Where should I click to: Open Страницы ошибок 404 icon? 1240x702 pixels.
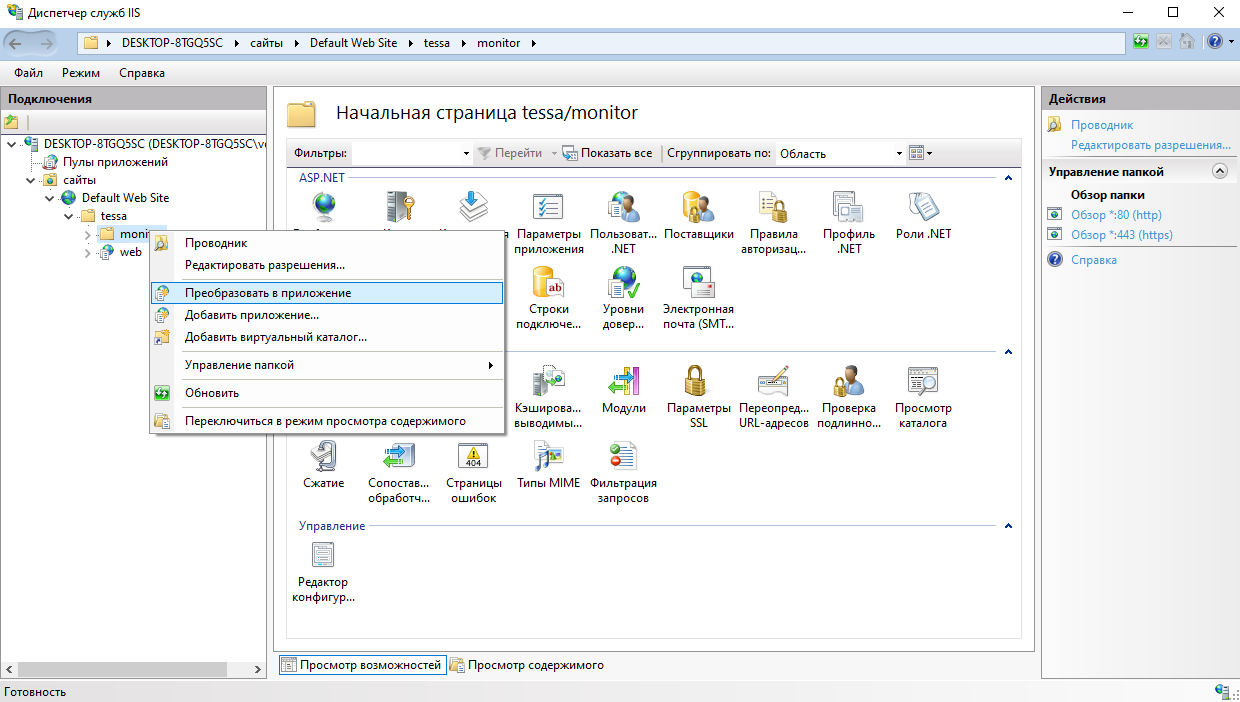coord(473,457)
